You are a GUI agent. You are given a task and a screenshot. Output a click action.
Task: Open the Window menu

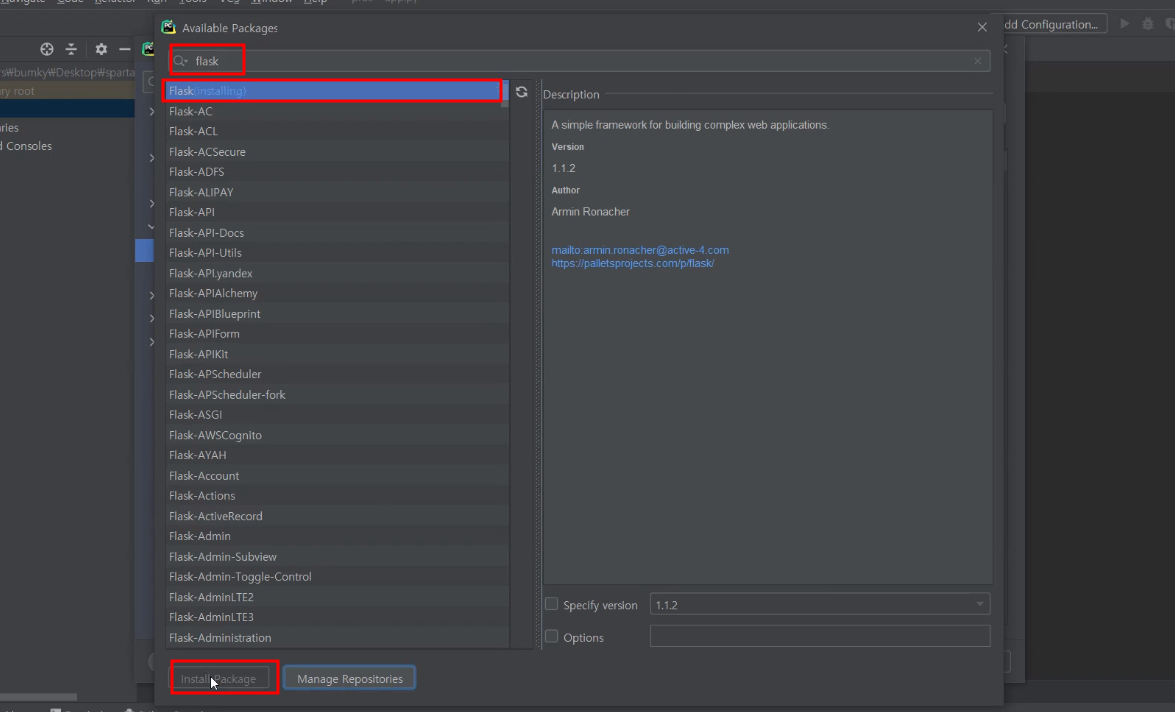(271, 1)
